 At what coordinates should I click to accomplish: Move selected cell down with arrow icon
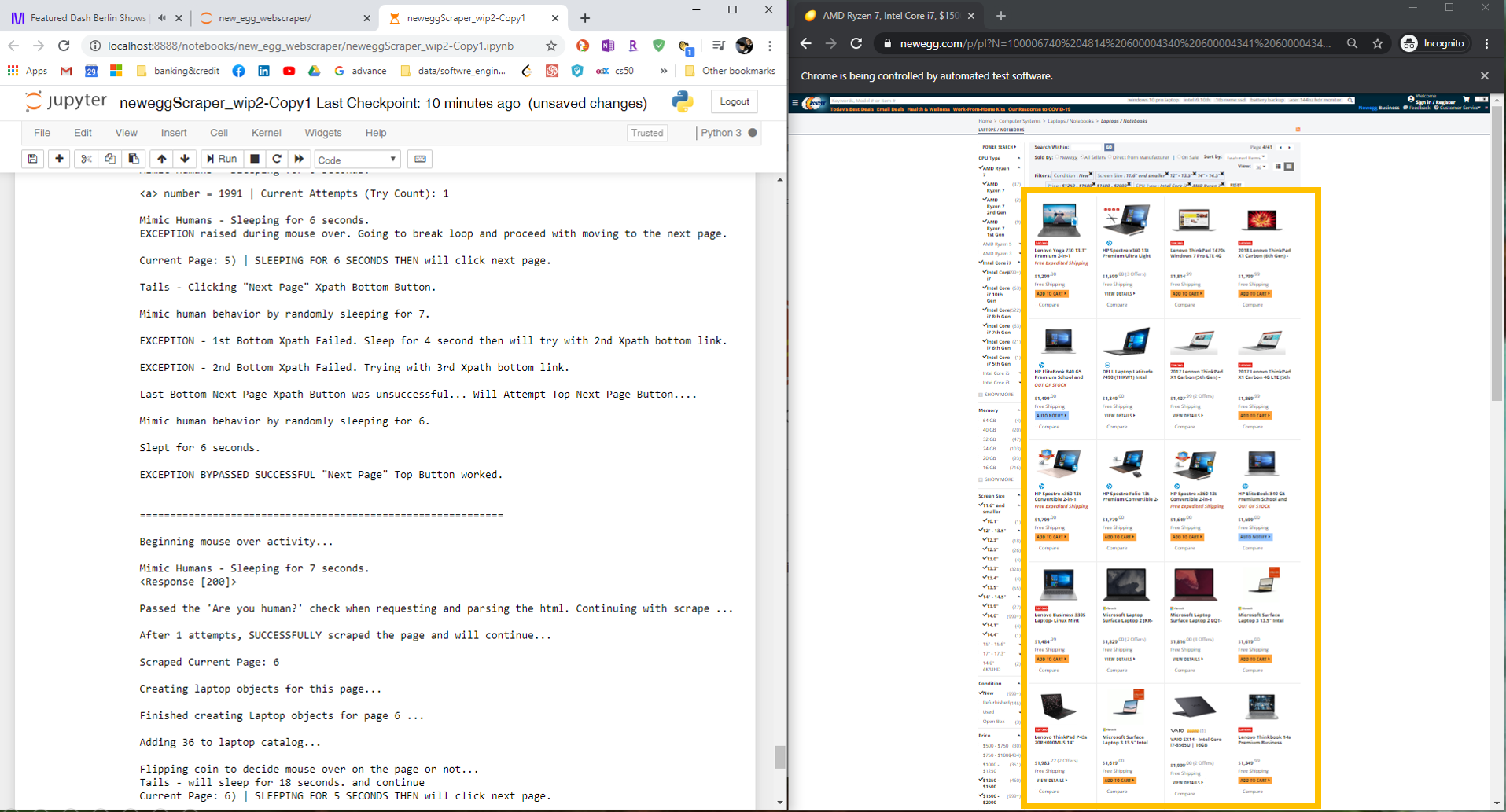[x=185, y=159]
